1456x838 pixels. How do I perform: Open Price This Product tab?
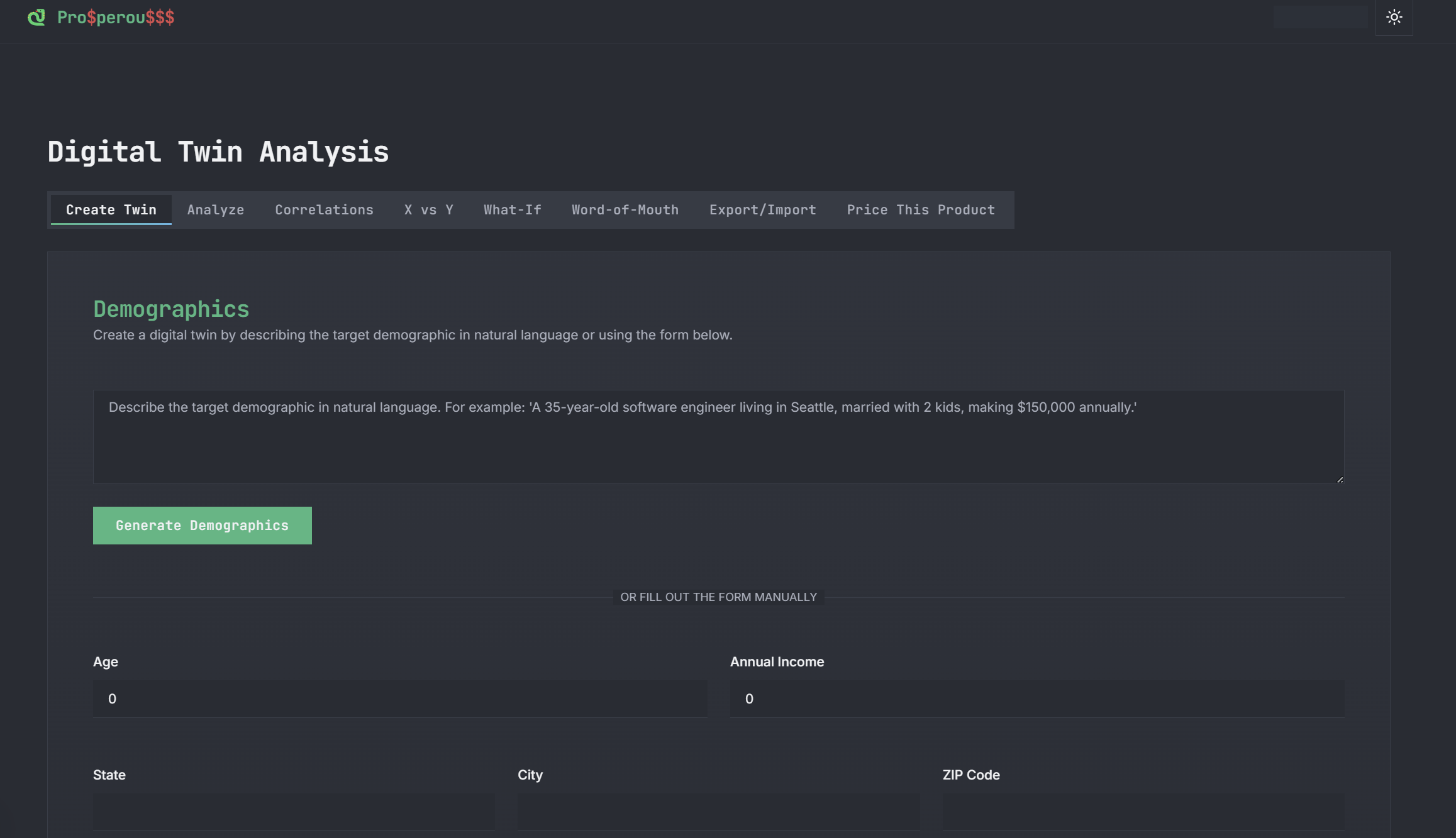coord(920,210)
